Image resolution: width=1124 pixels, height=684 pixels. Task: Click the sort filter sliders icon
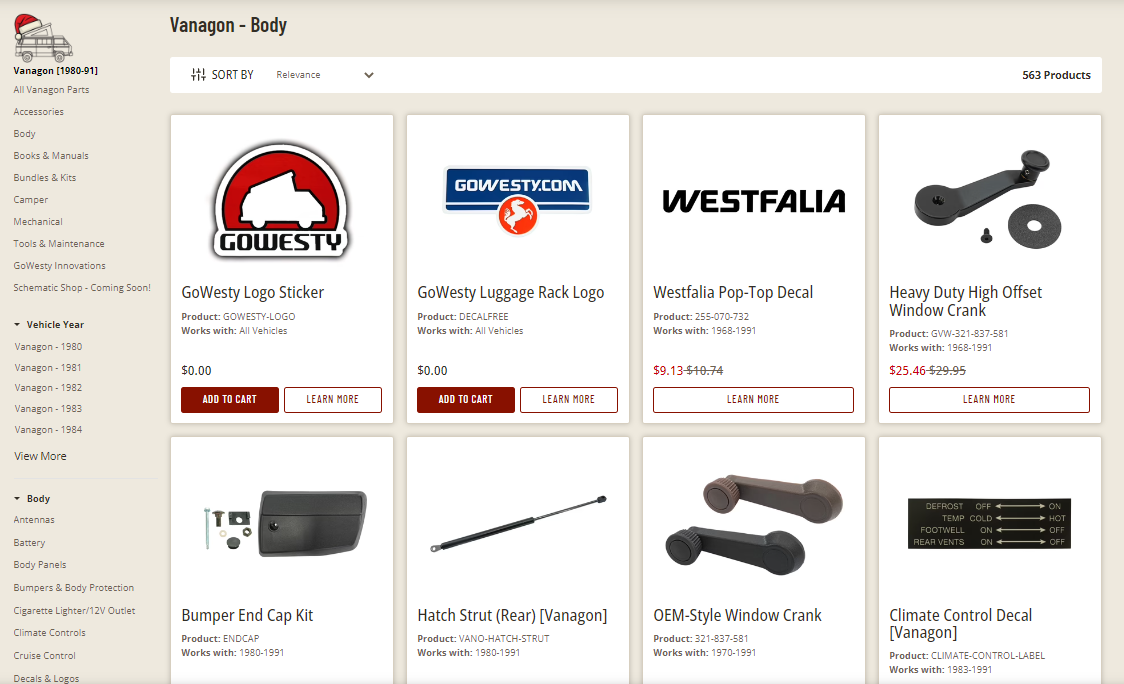(x=199, y=75)
